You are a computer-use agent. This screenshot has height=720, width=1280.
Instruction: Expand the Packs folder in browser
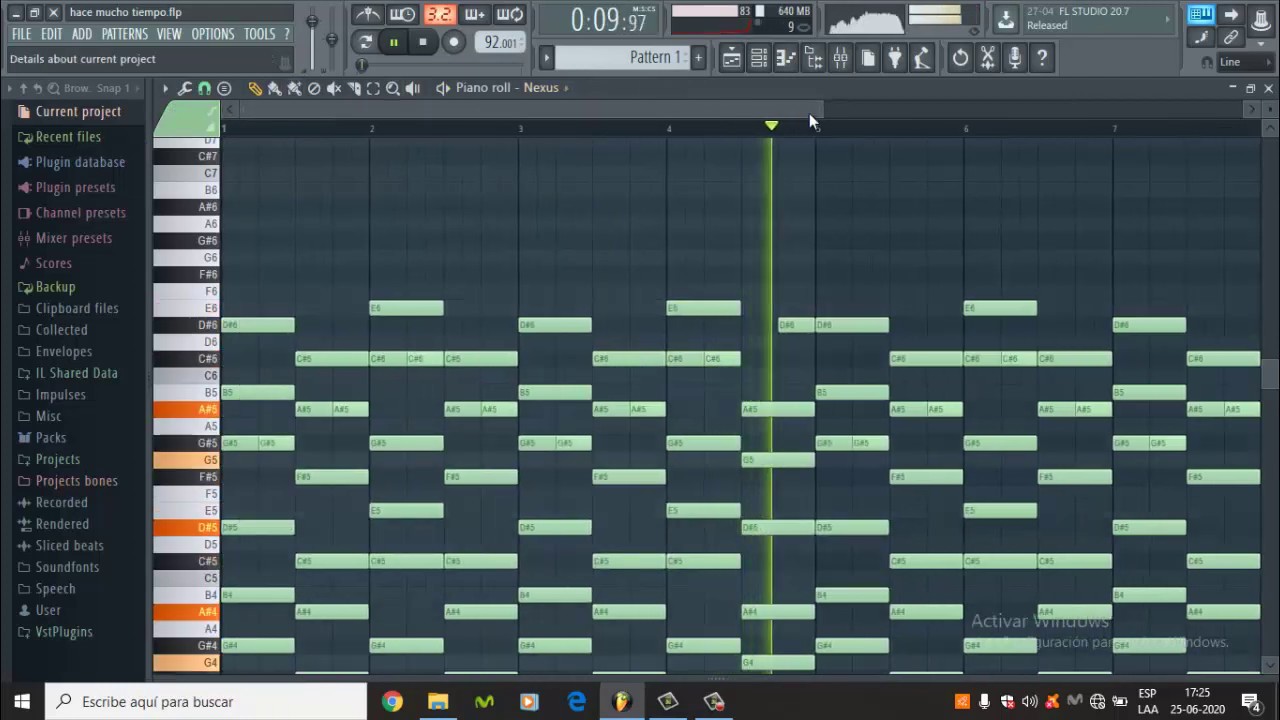coord(50,437)
